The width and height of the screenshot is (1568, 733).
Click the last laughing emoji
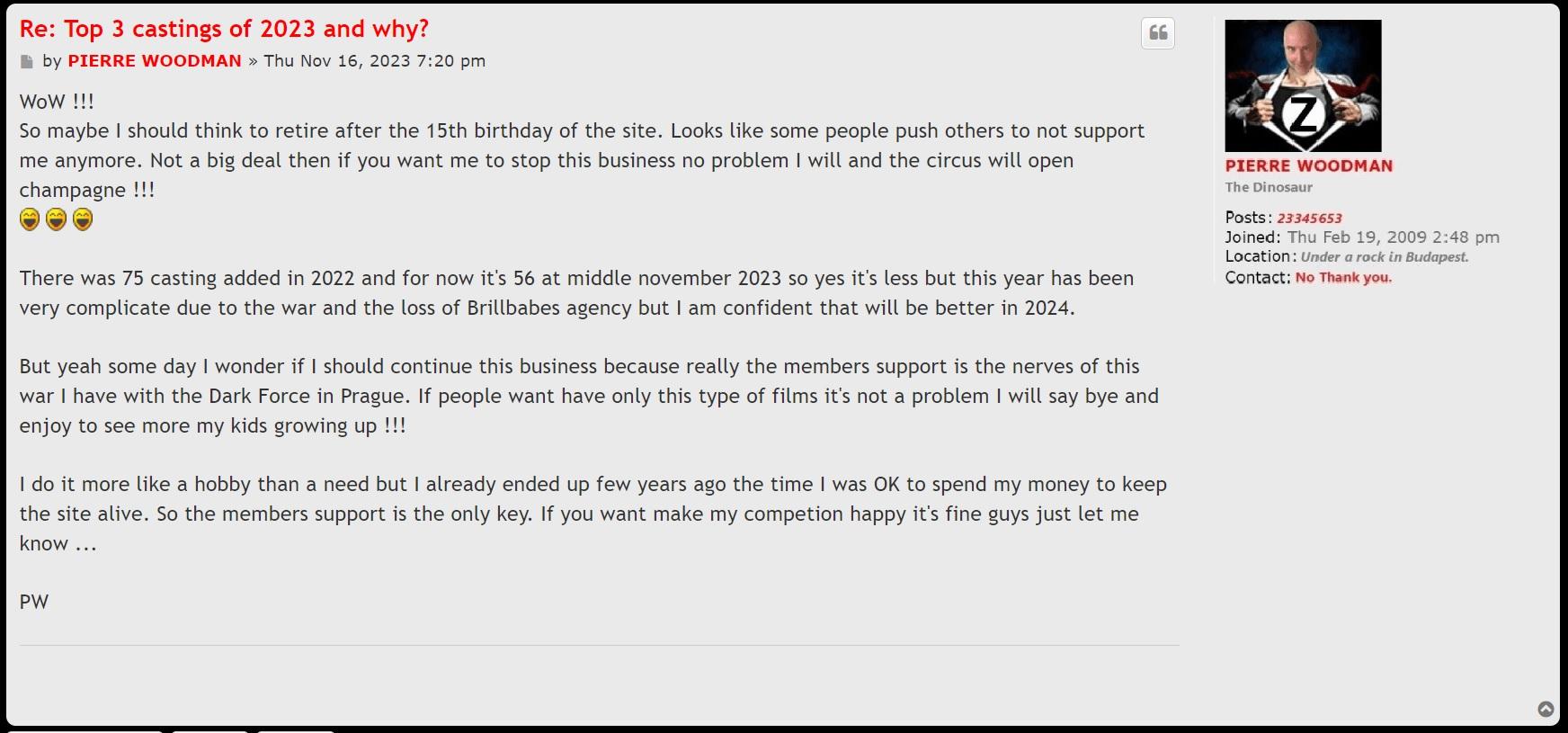click(83, 219)
